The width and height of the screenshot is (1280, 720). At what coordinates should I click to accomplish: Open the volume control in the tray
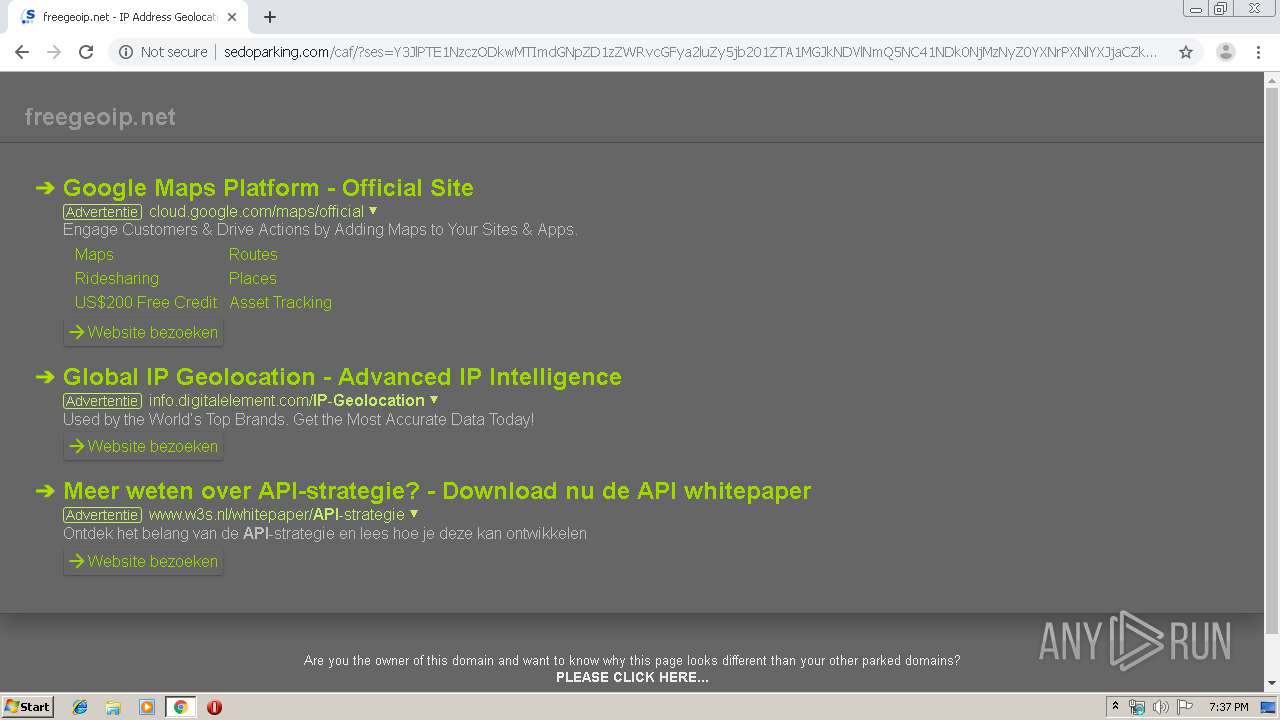tap(1161, 707)
